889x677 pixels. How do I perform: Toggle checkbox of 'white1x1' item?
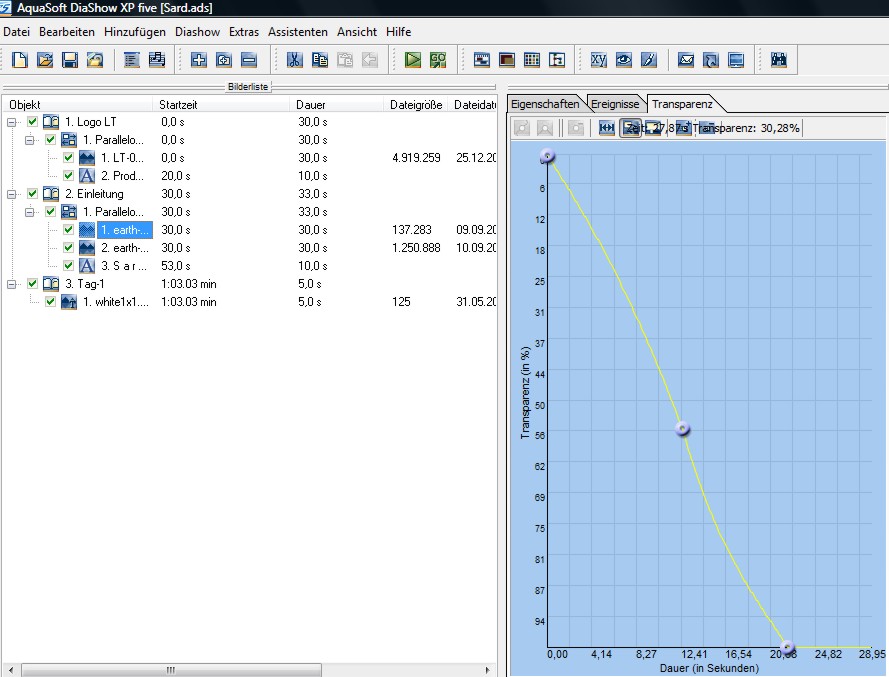click(x=50, y=302)
